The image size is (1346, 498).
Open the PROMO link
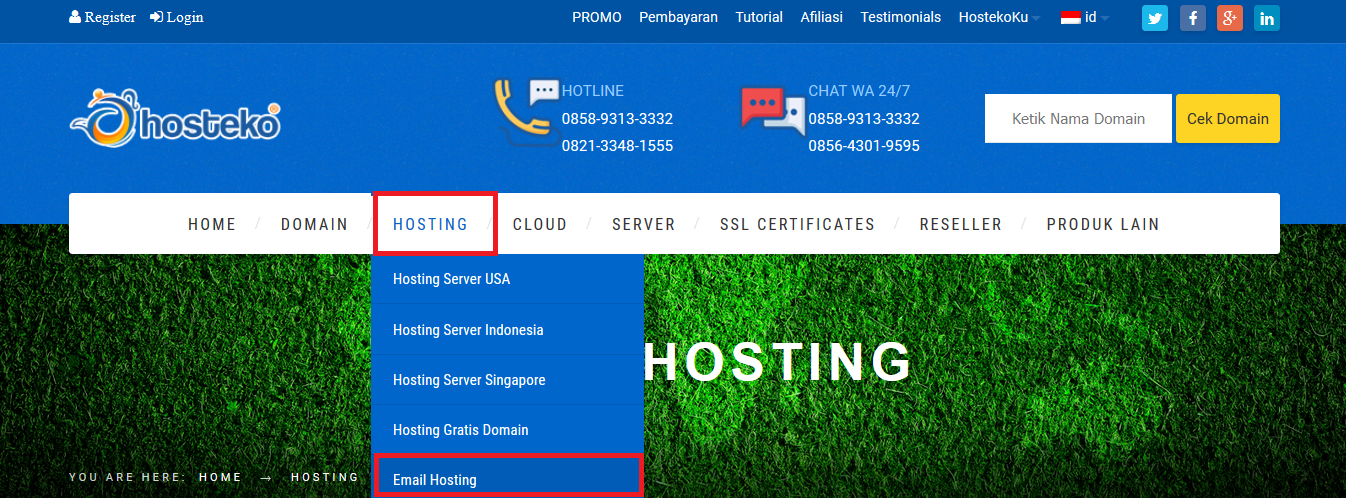pos(597,17)
